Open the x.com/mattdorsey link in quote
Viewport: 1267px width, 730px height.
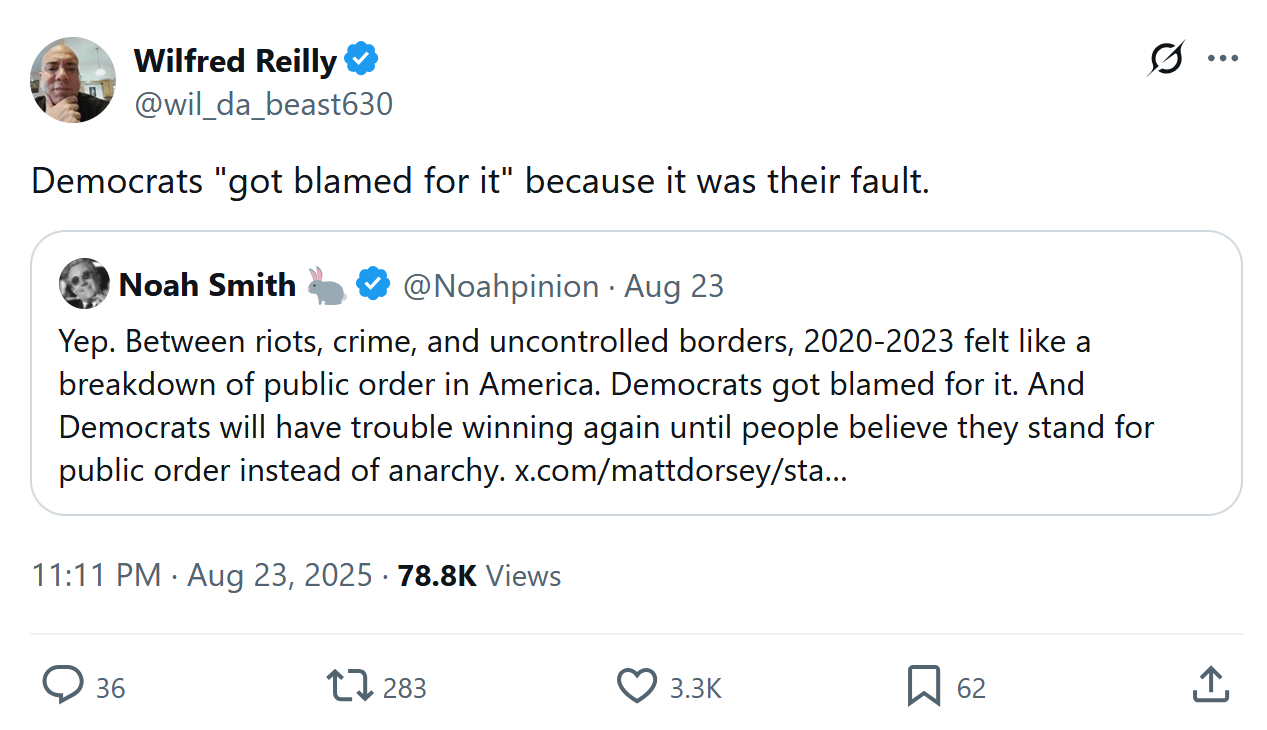(680, 470)
